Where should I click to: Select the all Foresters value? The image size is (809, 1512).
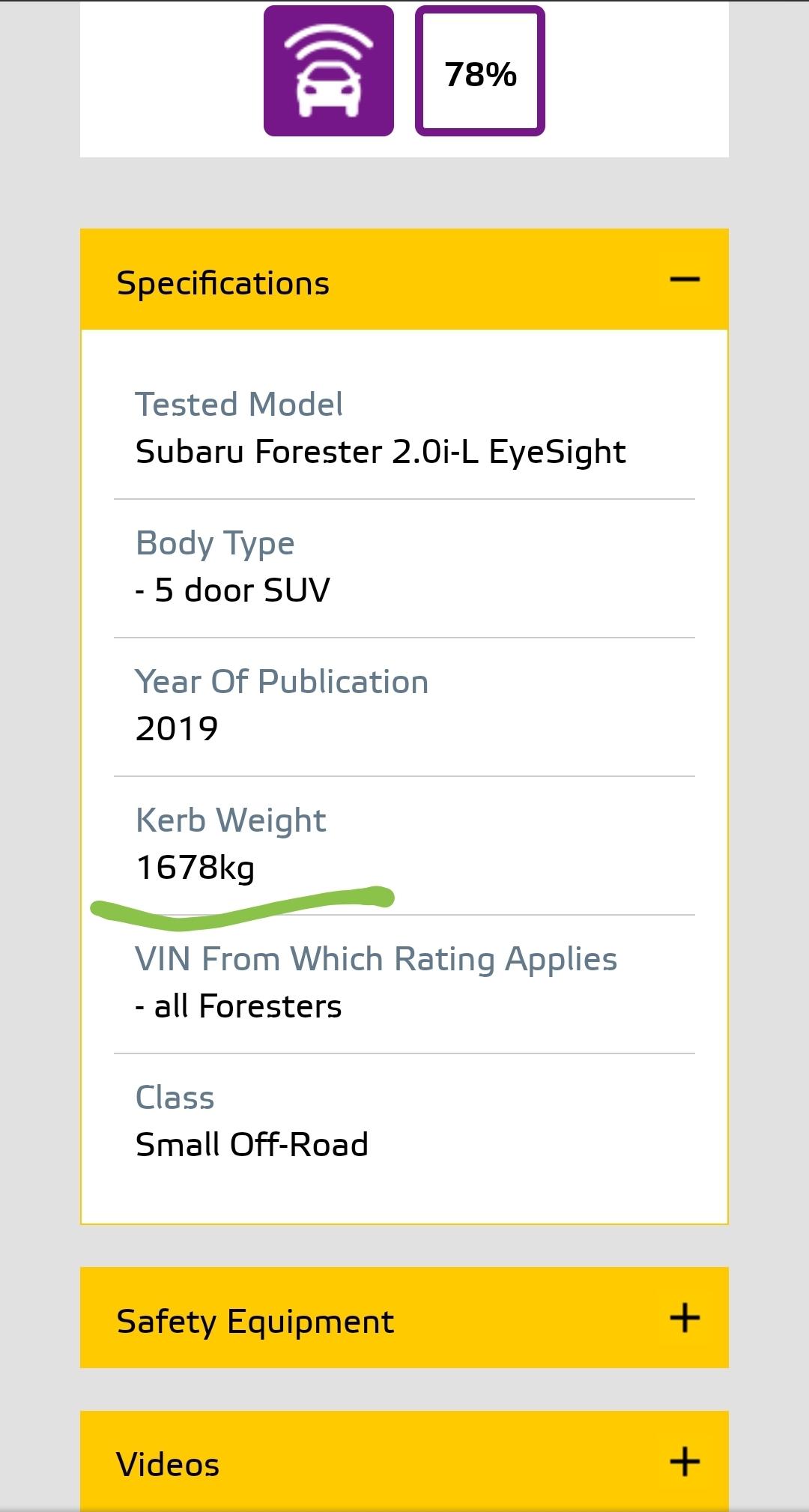click(x=238, y=1006)
